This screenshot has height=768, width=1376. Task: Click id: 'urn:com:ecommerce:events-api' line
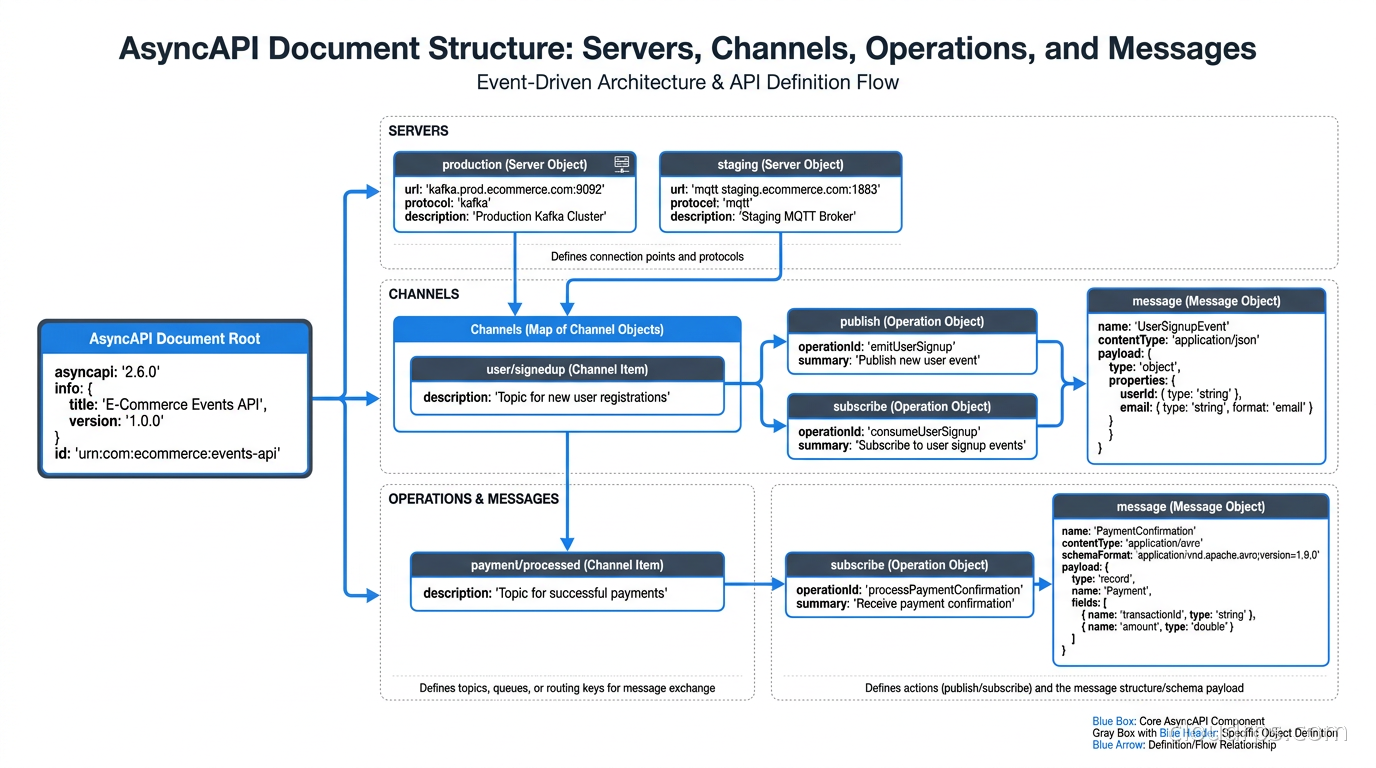[167, 455]
